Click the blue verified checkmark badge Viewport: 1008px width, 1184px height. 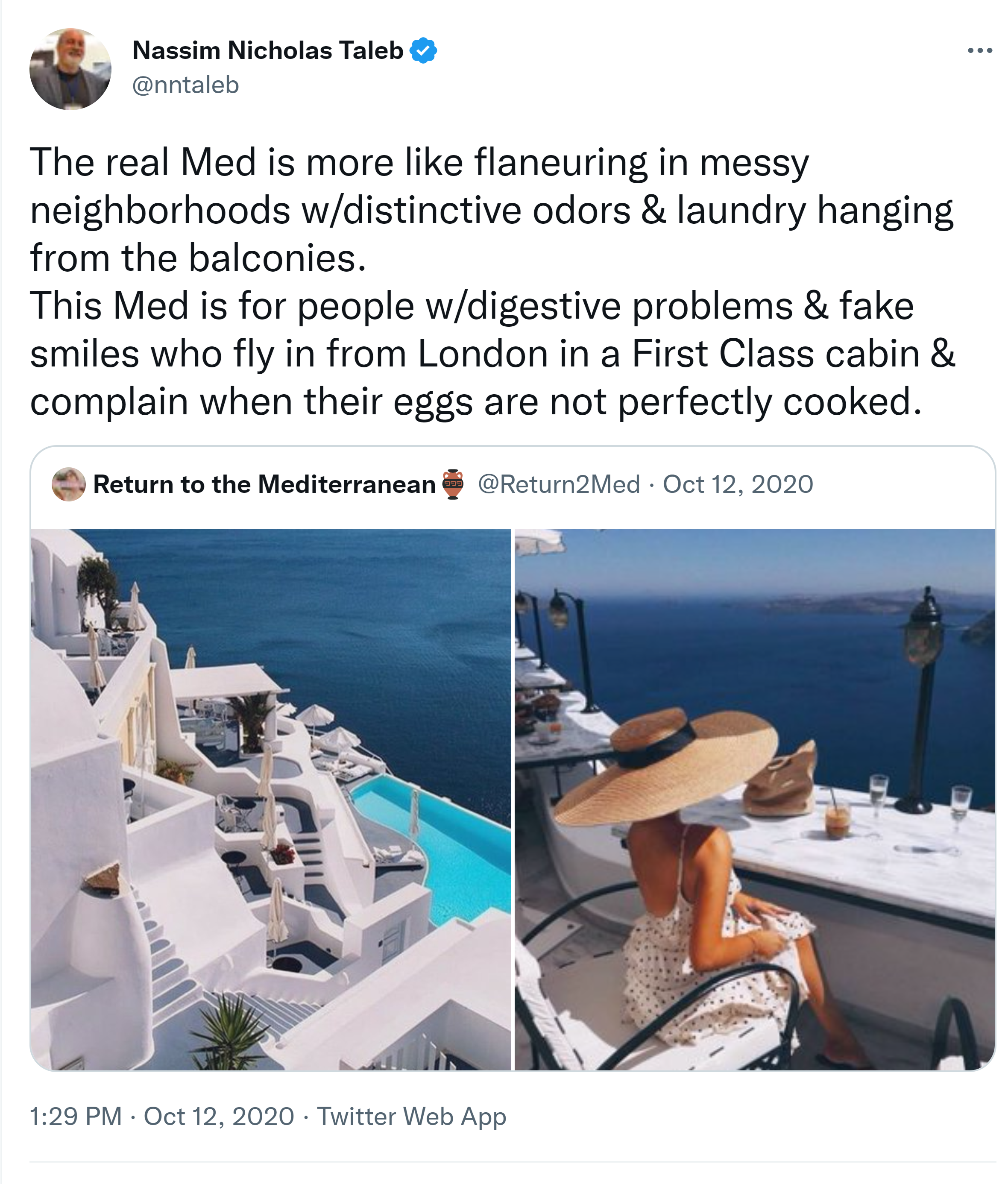[423, 51]
